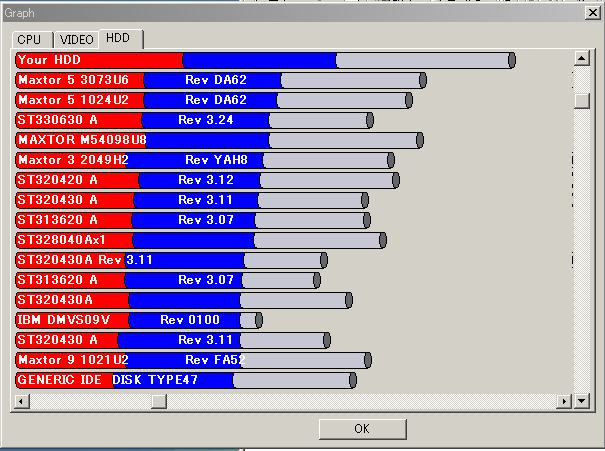This screenshot has height=451, width=605.
Task: Click the ST320420 A Rev 3.12 bar
Action: [208, 180]
